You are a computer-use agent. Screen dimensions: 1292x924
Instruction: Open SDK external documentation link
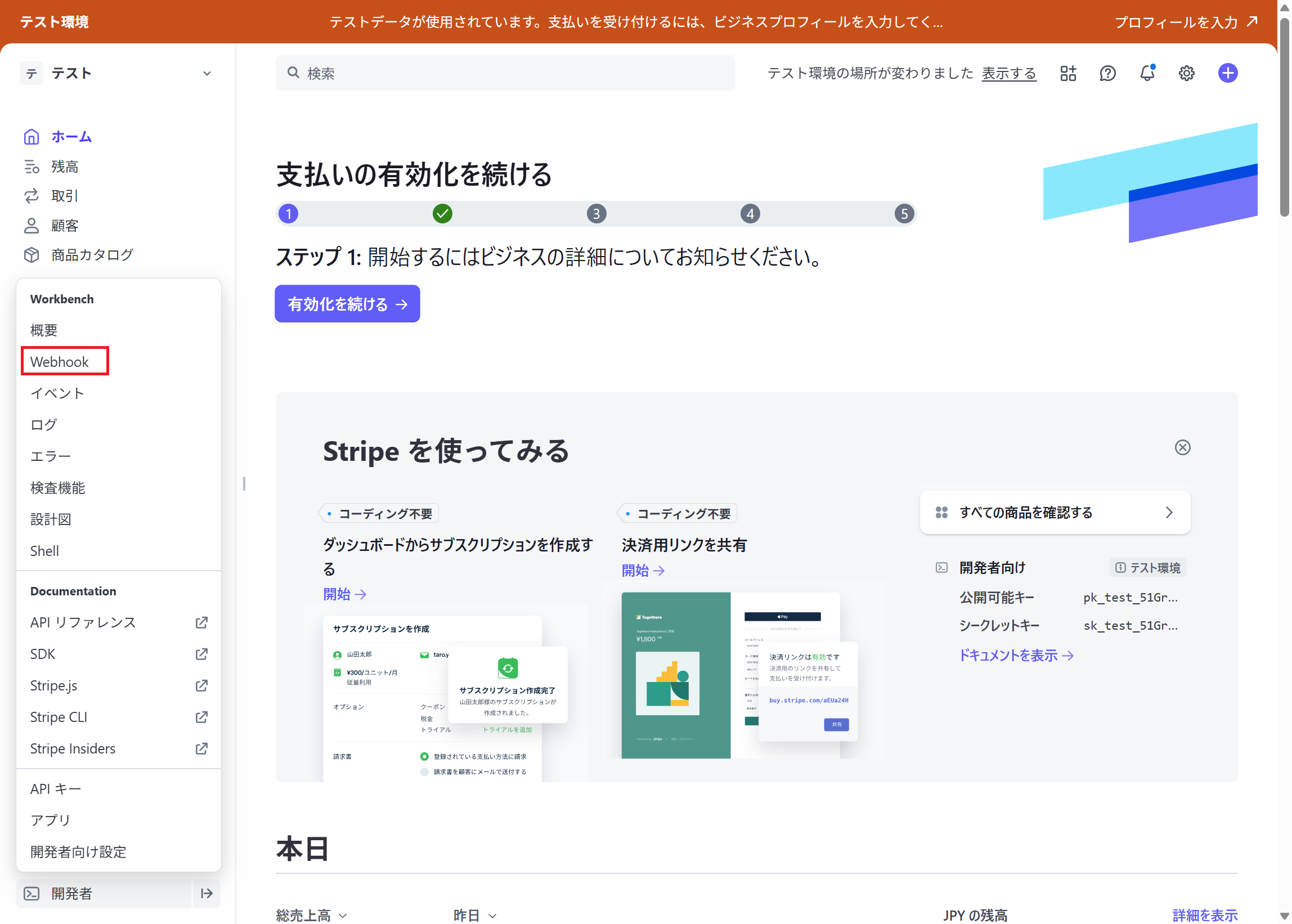118,654
